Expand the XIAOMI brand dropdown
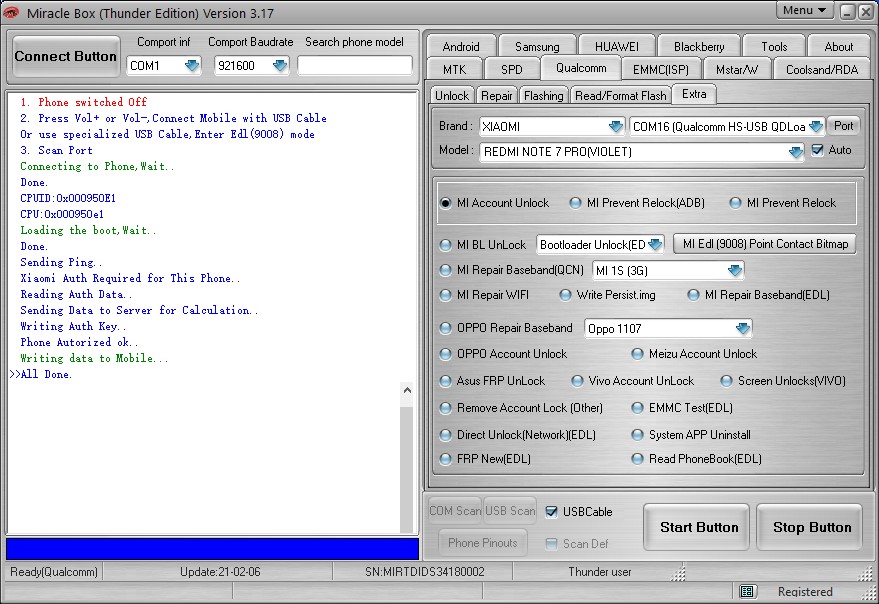 point(616,126)
